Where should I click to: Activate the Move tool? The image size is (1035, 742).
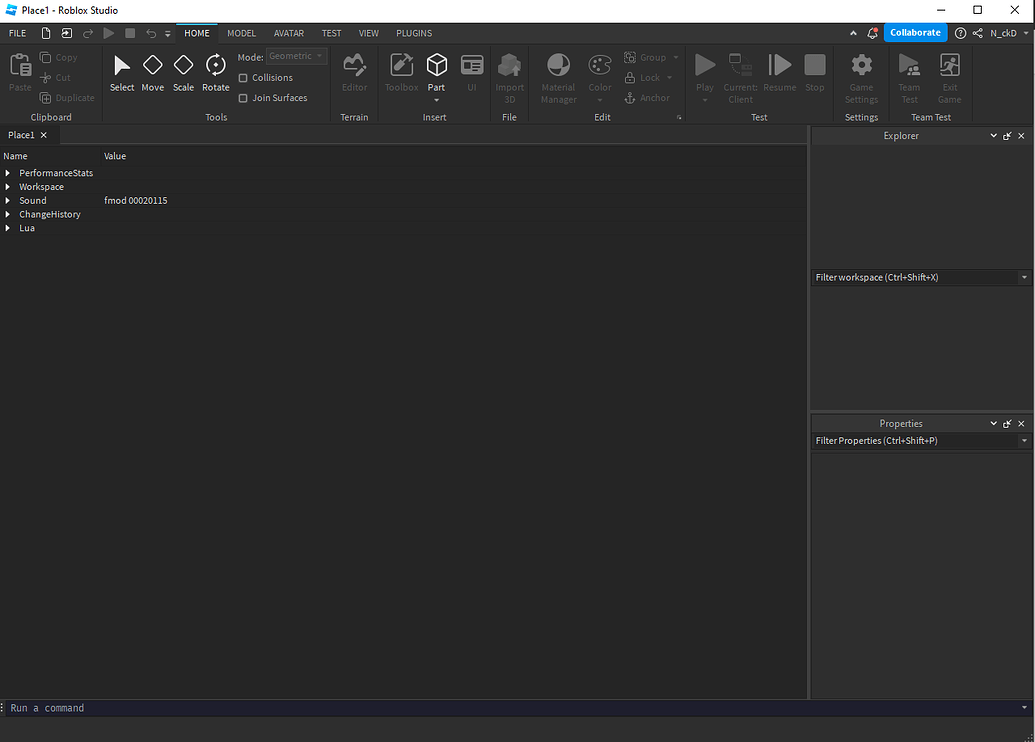coord(152,73)
